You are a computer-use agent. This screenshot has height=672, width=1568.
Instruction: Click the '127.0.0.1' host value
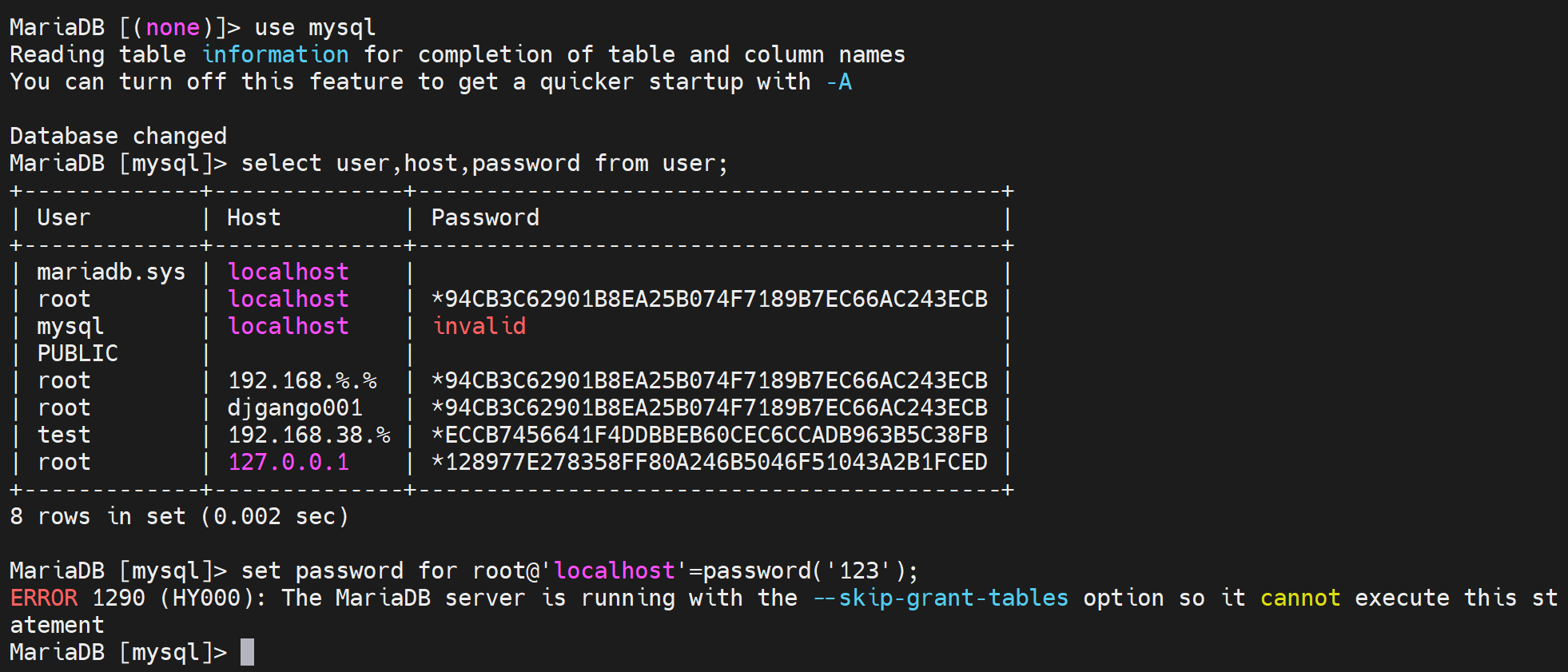point(289,462)
